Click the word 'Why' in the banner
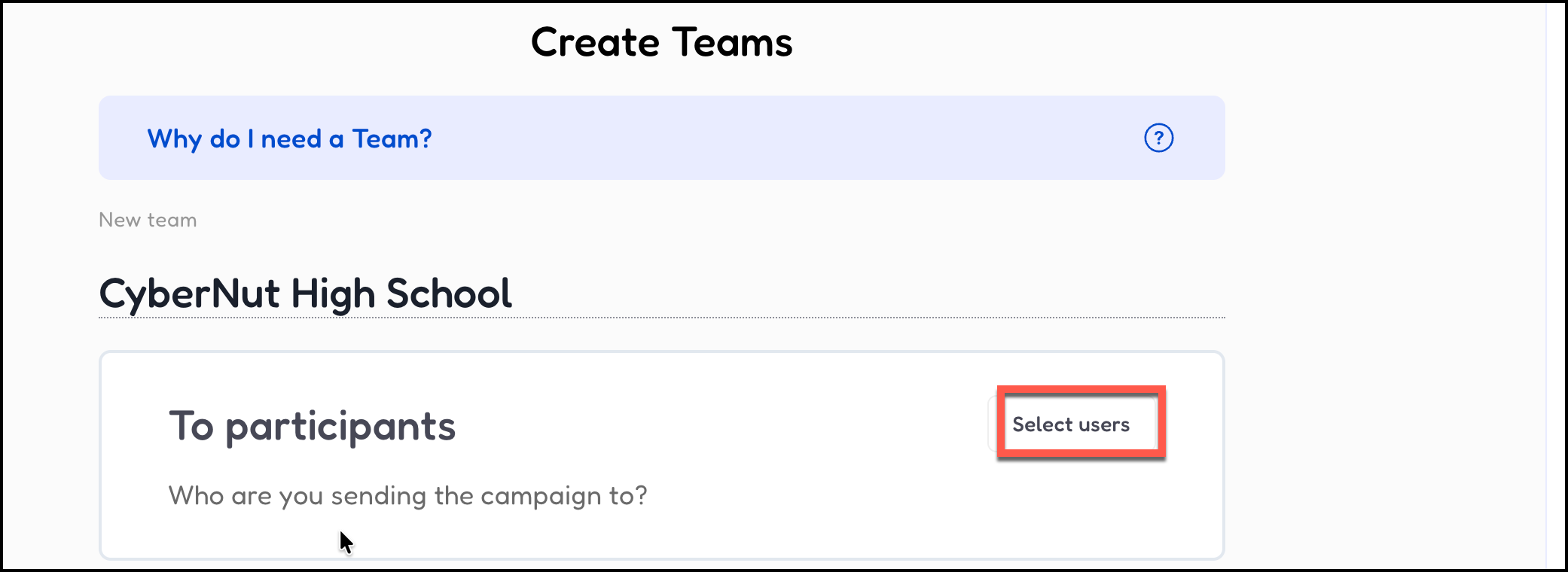1568x572 pixels. pyautogui.click(x=175, y=139)
